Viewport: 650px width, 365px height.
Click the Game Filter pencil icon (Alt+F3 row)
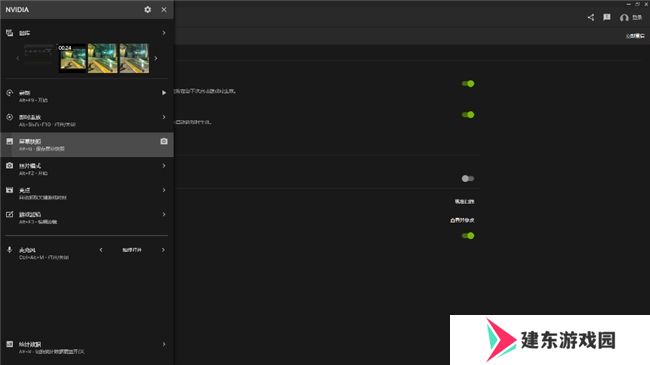click(x=10, y=214)
